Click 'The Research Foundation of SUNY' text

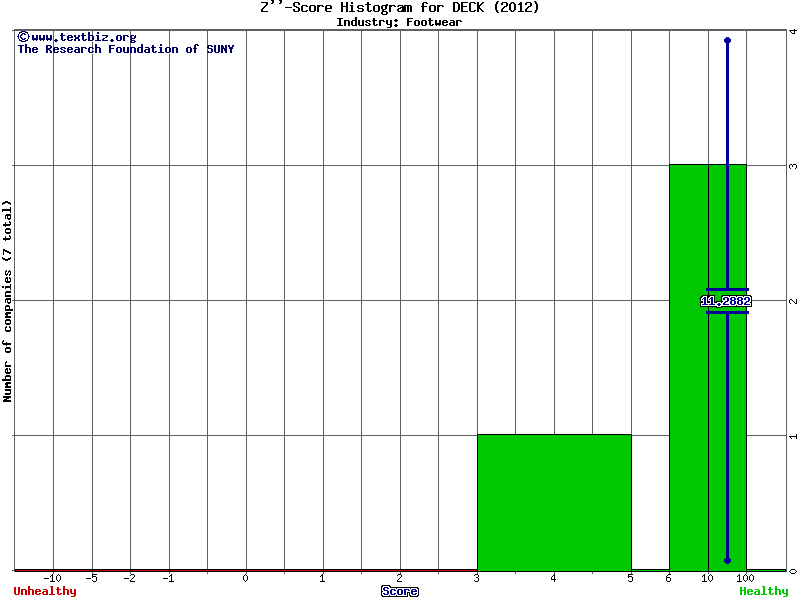[125, 49]
